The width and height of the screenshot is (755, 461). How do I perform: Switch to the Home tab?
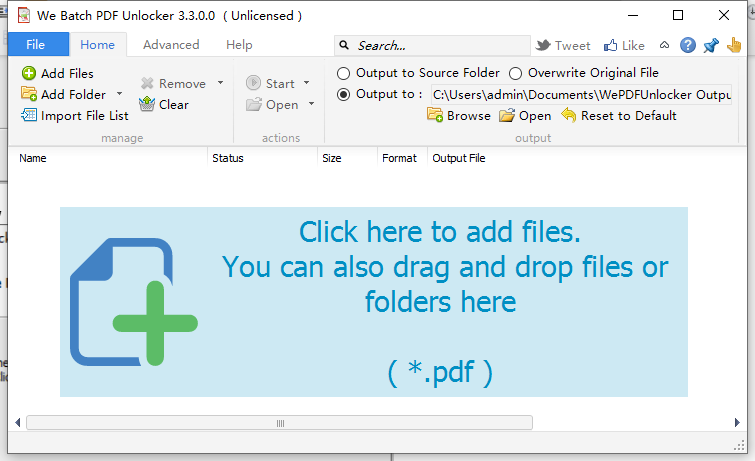(98, 45)
